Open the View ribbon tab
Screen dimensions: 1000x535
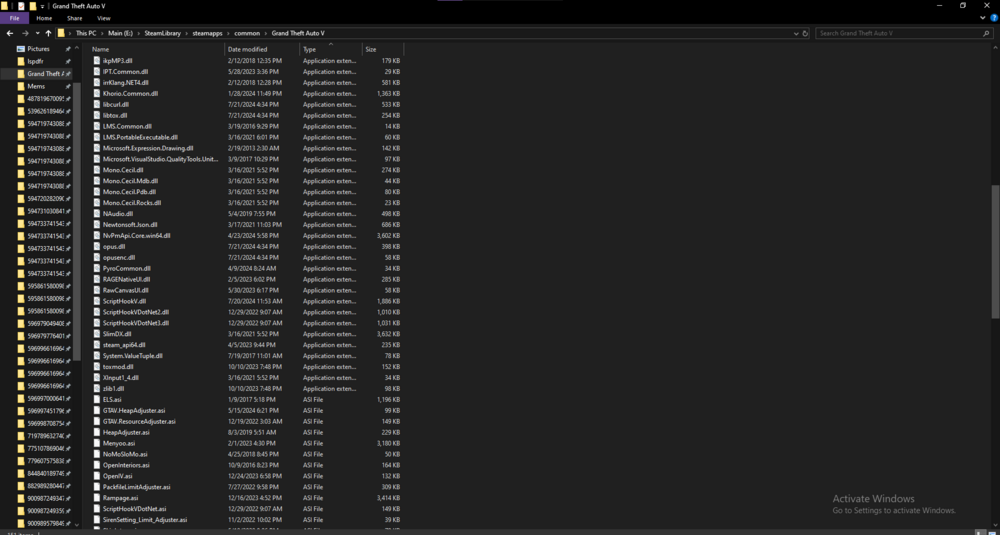coord(103,18)
